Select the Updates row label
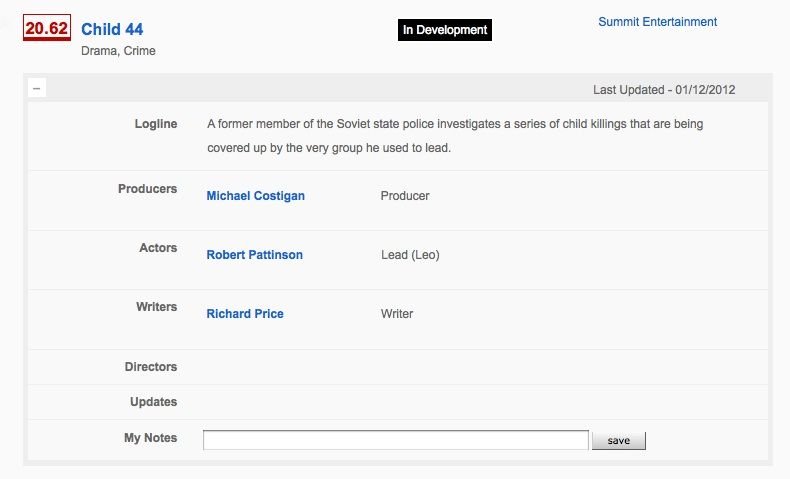This screenshot has width=790, height=479. (x=153, y=402)
